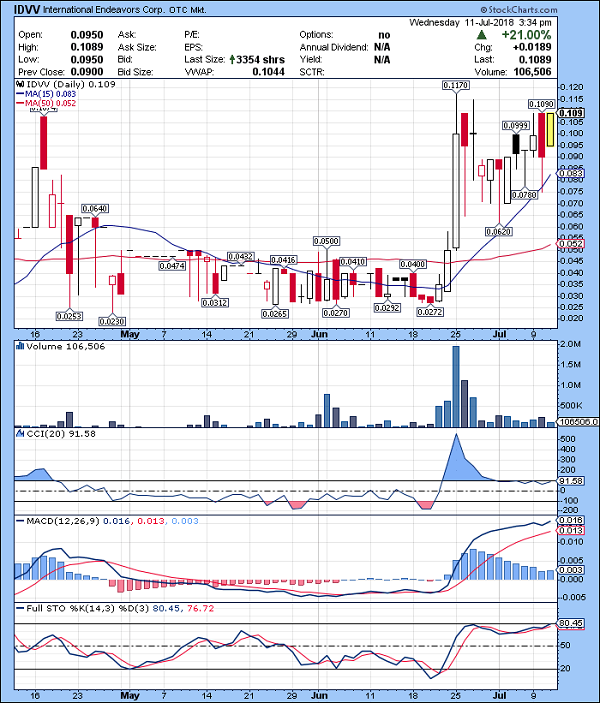The height and width of the screenshot is (703, 600).
Task: Click the 0.003 MACD histogram axis tag
Action: pos(571,570)
